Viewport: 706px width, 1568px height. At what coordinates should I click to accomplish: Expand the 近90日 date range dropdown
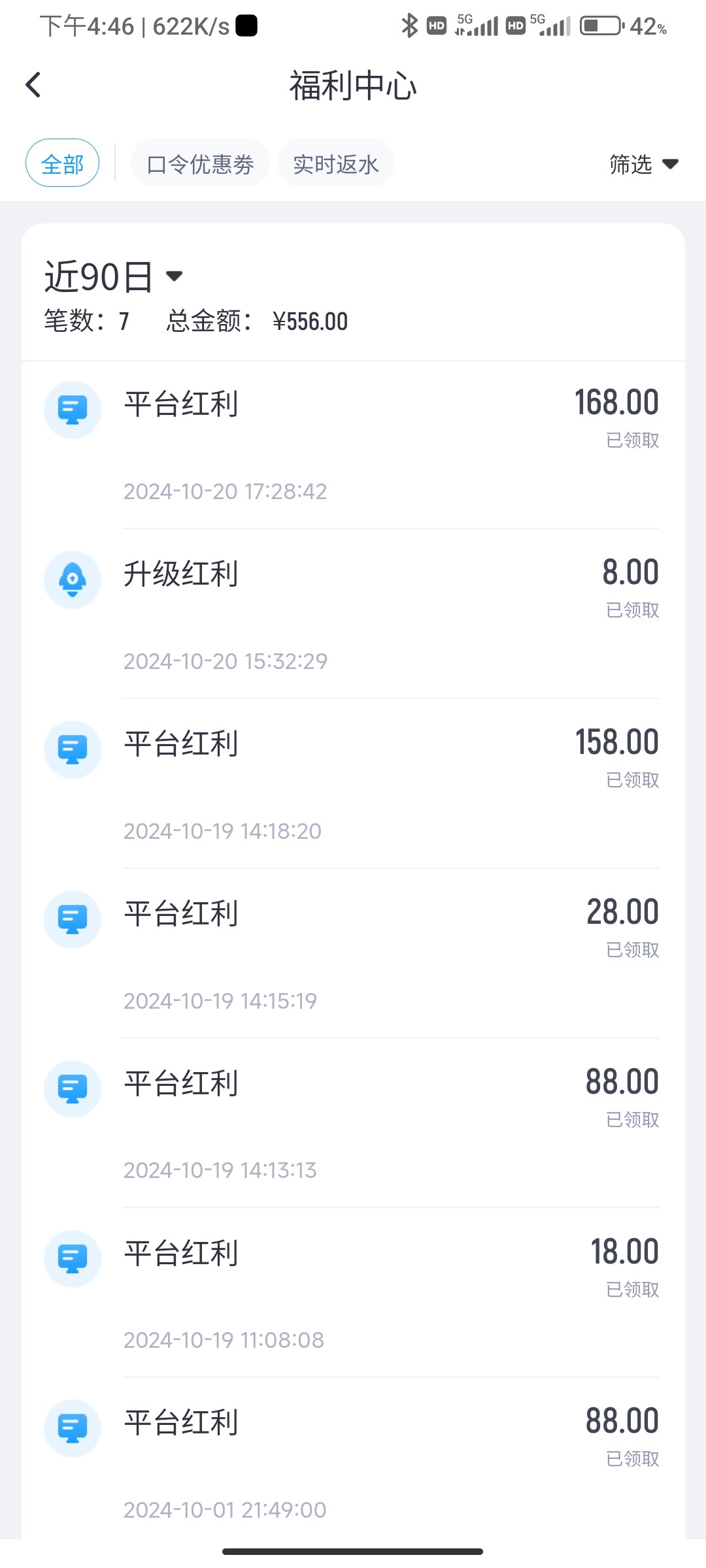pos(113,276)
